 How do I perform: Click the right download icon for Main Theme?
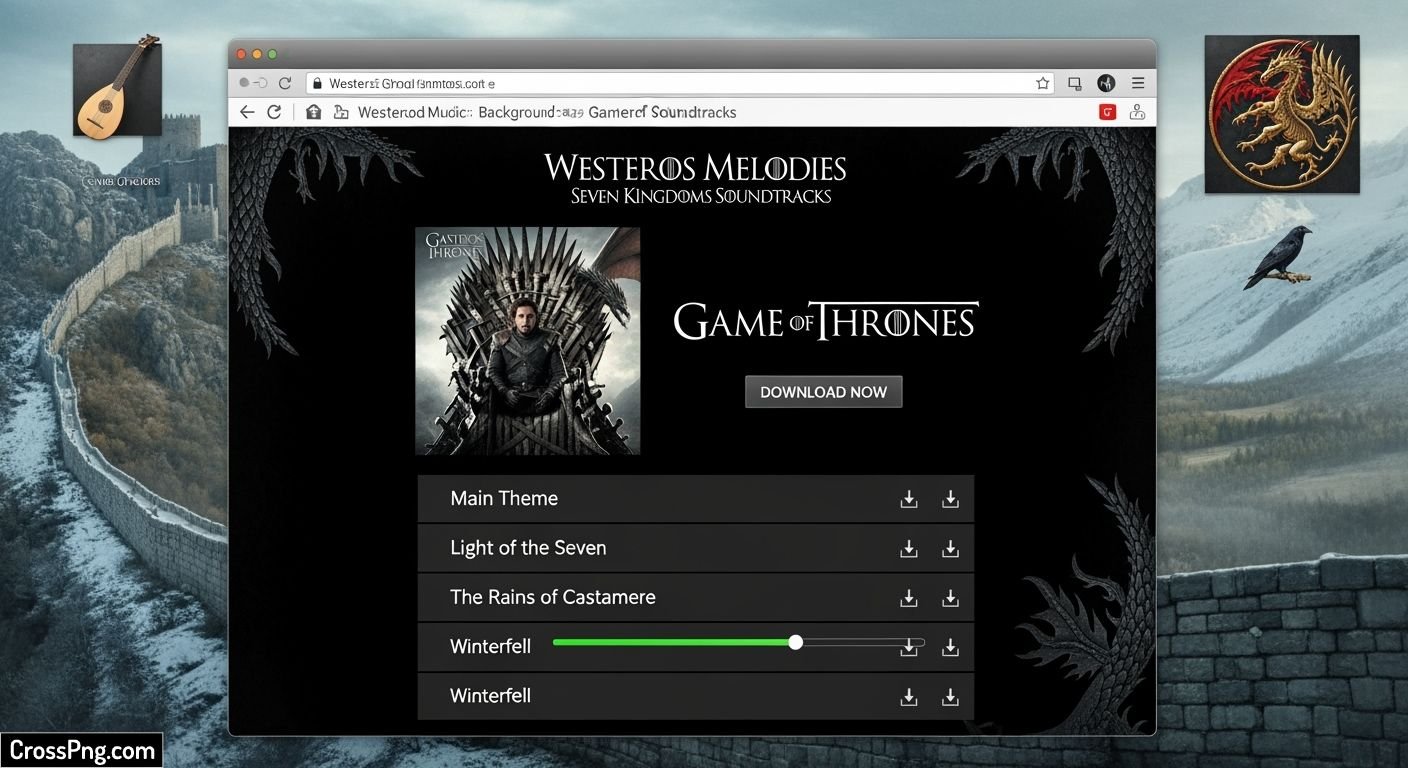point(951,499)
